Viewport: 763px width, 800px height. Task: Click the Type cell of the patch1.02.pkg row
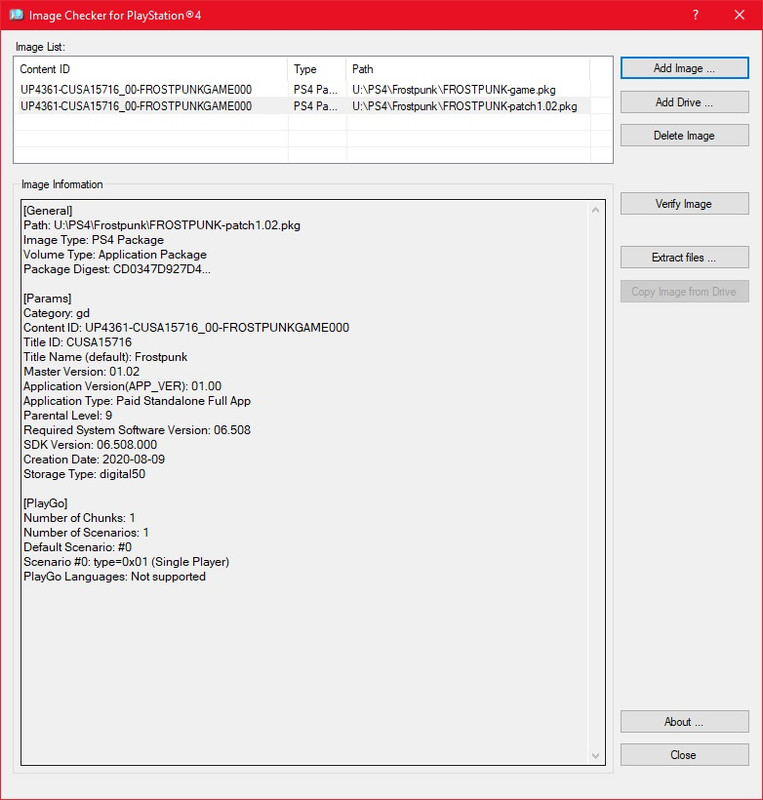[315, 106]
